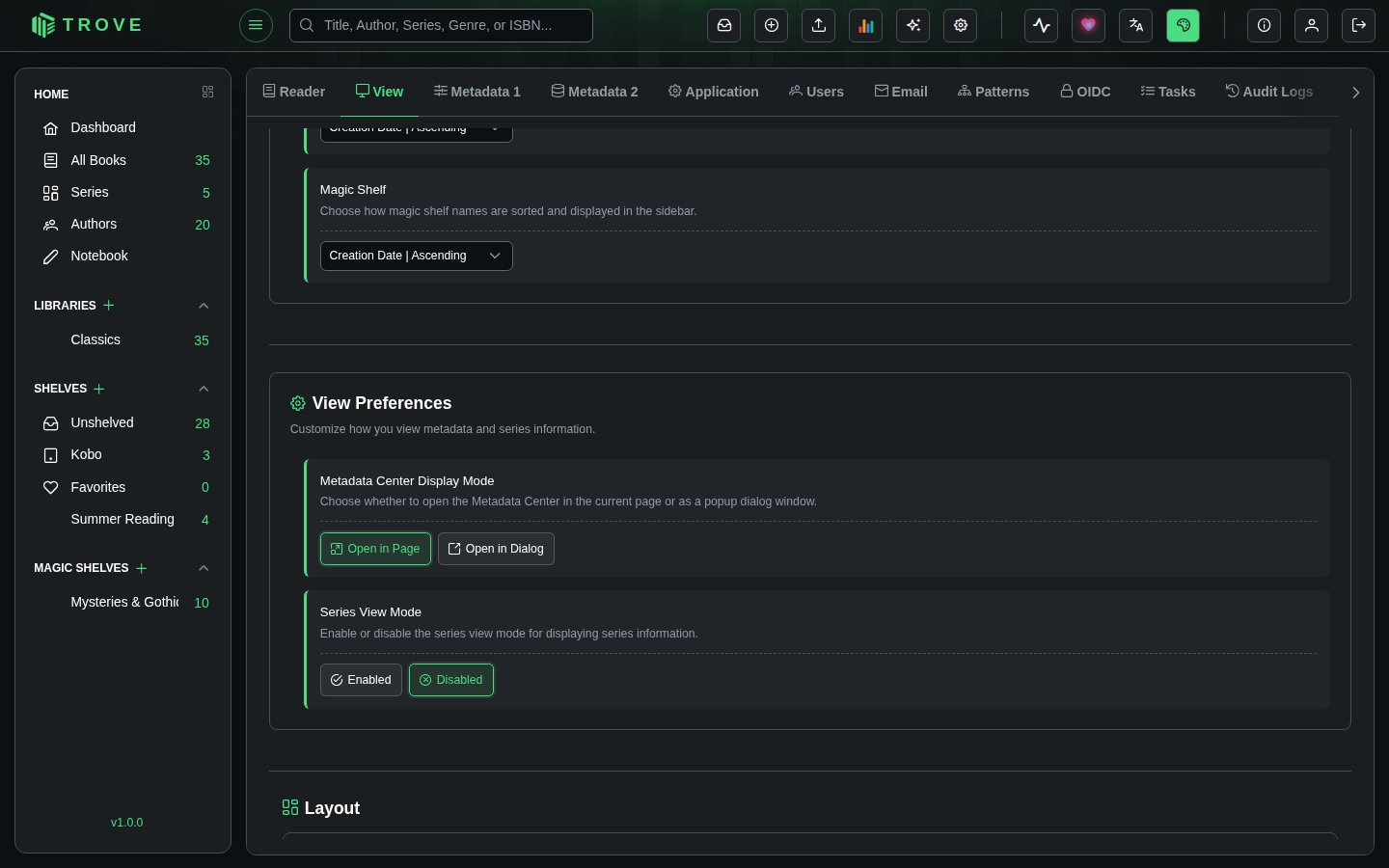
Task: Open the Application settings tab
Action: [x=714, y=92]
